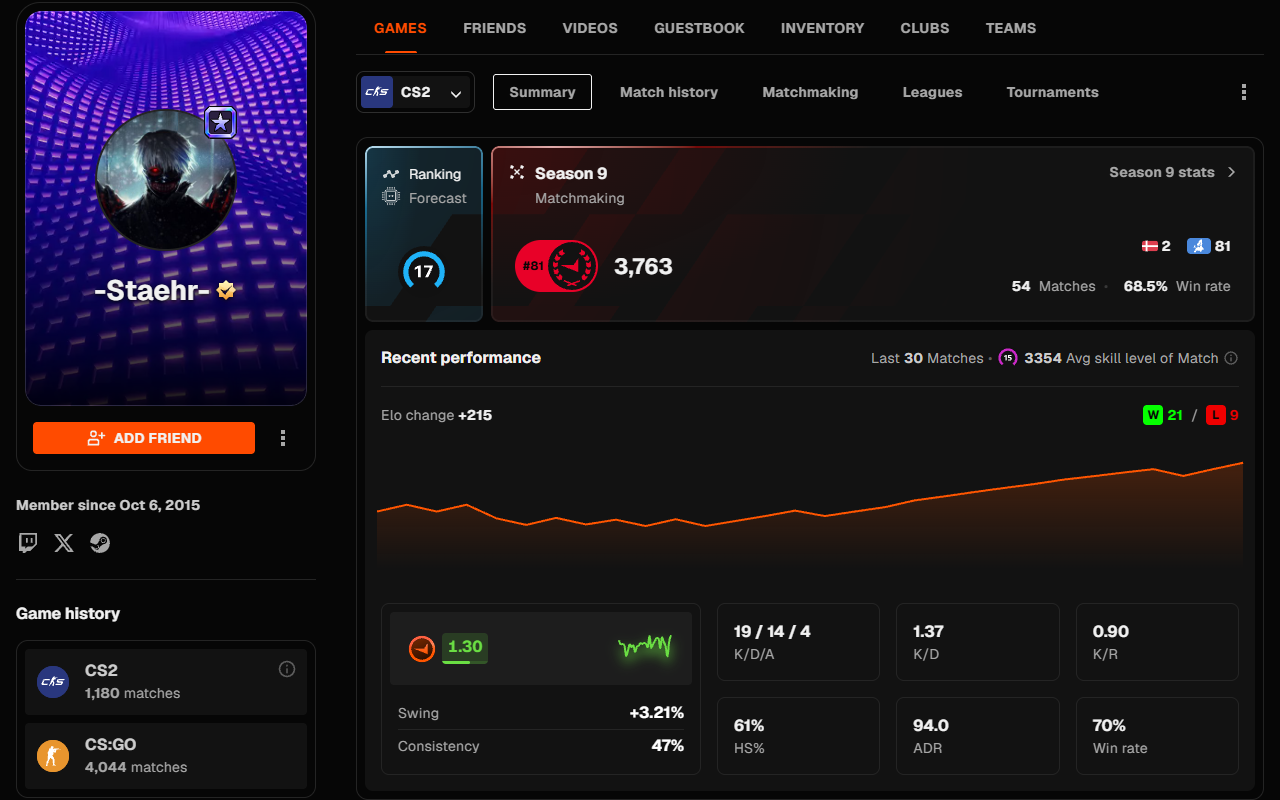The image size is (1280, 800).
Task: Click the red #81 rank badge
Action: 557,267
